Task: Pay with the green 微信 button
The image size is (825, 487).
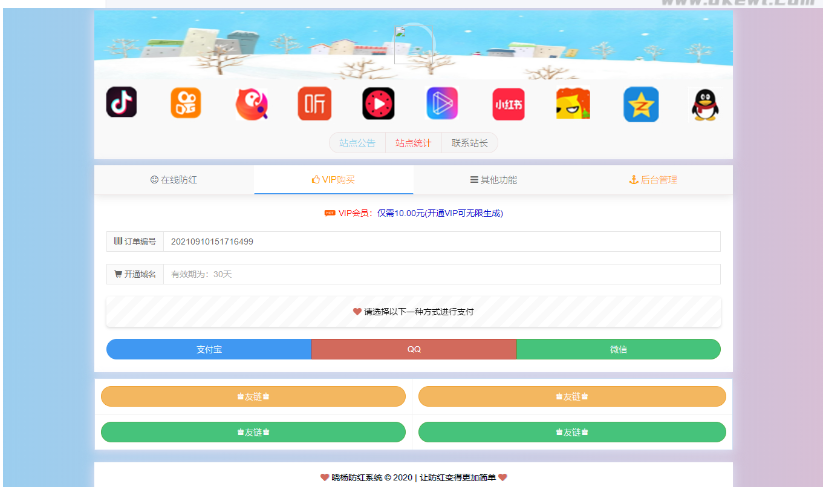Action: (x=619, y=349)
